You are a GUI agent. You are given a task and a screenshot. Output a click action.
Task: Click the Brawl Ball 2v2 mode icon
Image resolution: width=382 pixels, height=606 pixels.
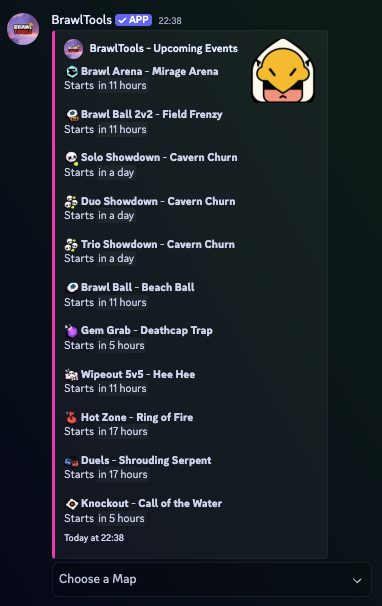(72, 115)
